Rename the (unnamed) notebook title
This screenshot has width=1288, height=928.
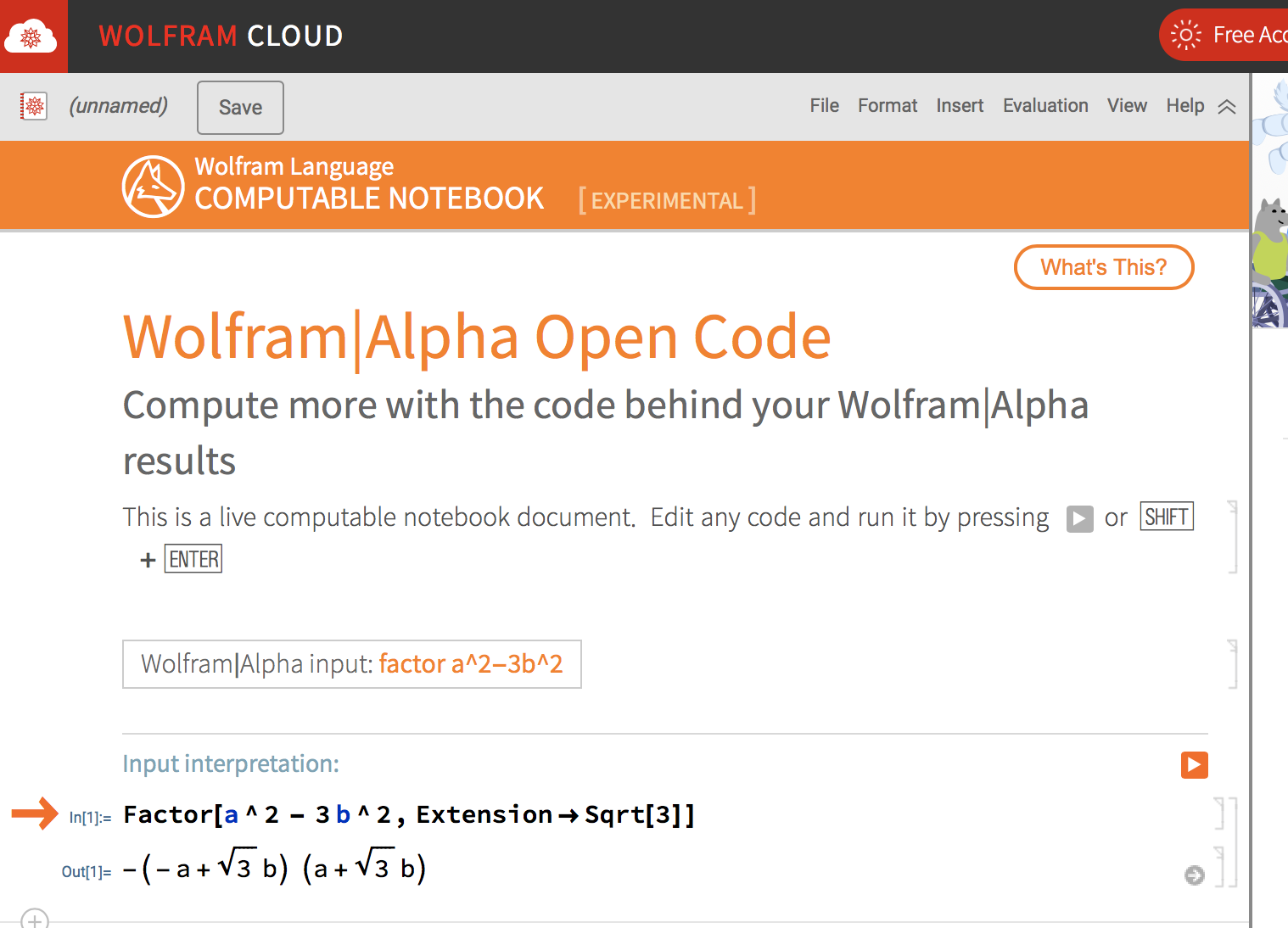point(118,106)
